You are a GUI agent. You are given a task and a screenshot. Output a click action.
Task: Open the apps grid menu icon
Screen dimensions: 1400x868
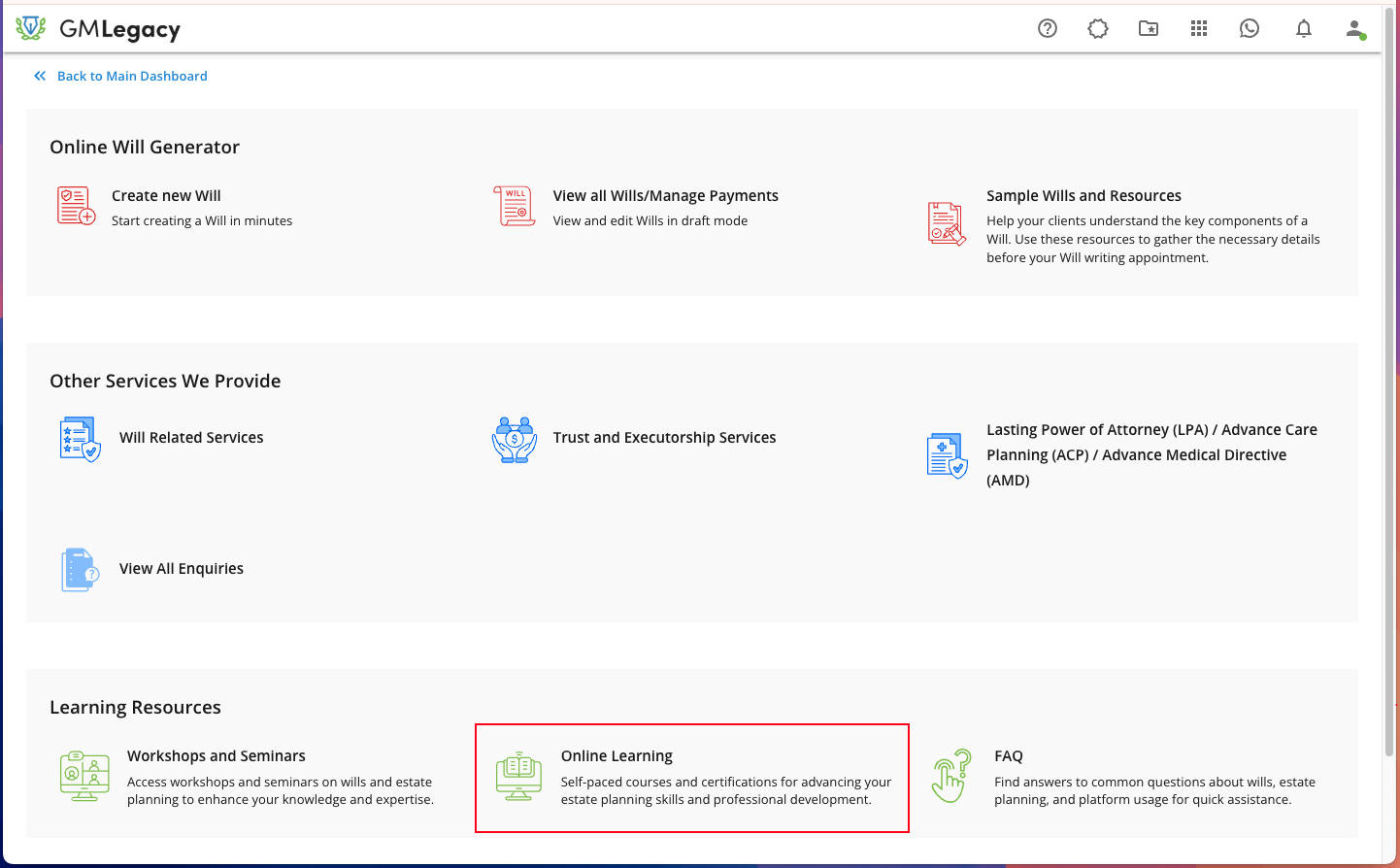1199,28
